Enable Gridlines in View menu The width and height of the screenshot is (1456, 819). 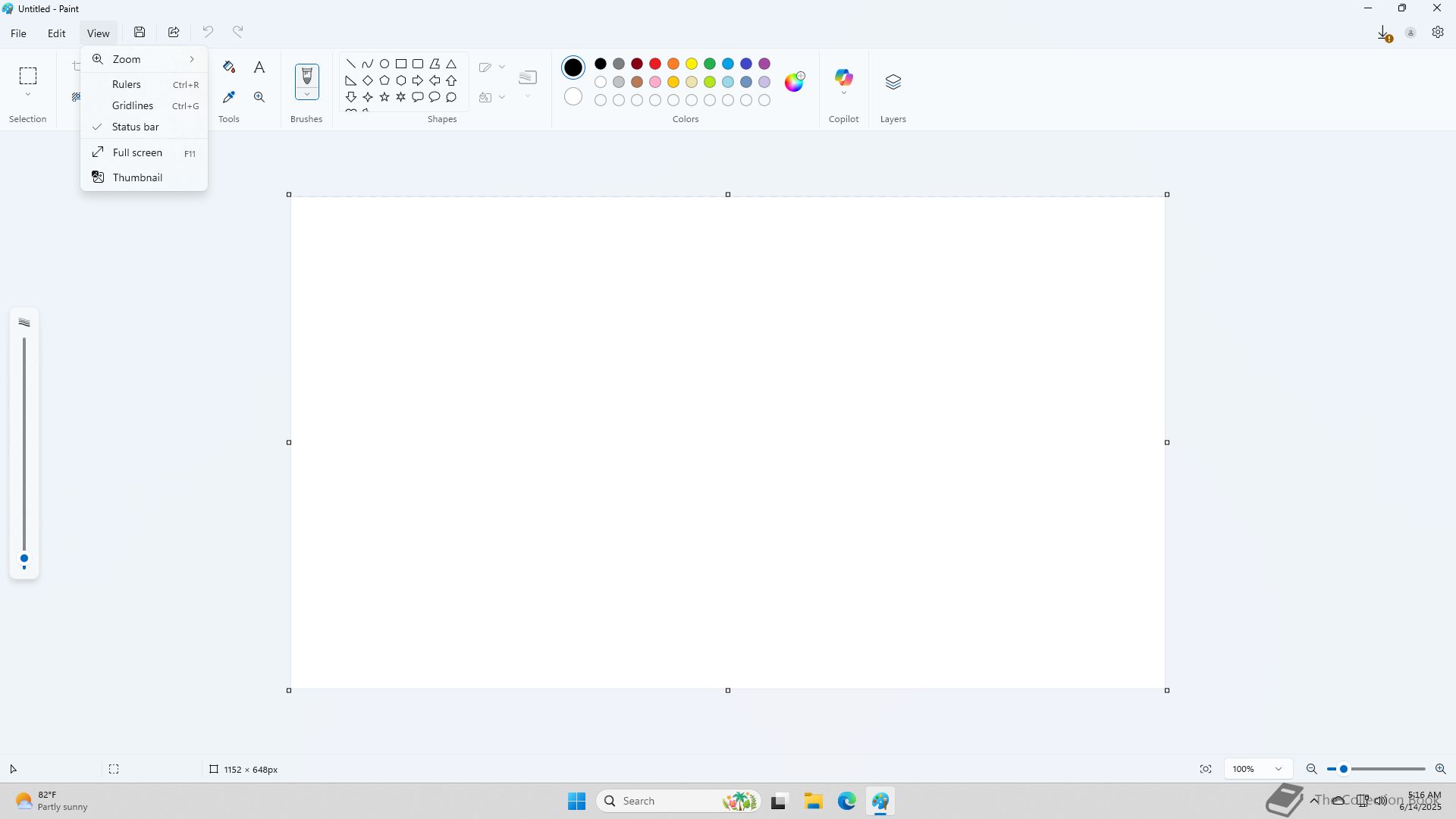(x=133, y=105)
